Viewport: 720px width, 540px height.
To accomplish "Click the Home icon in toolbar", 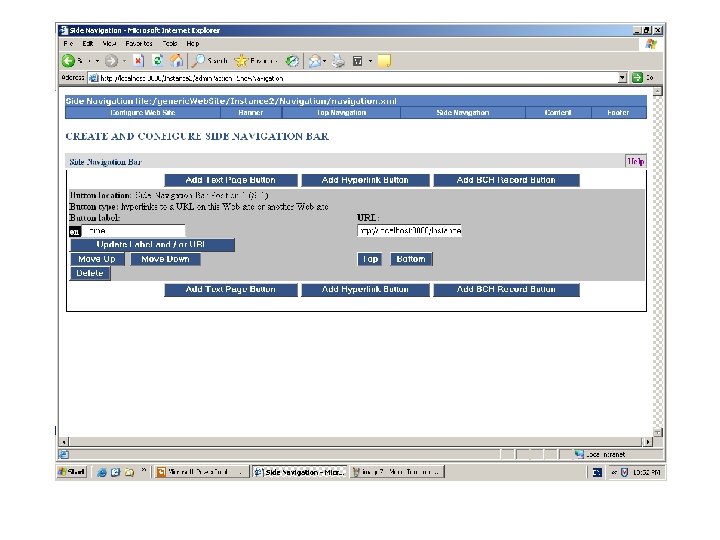I will click(x=176, y=61).
